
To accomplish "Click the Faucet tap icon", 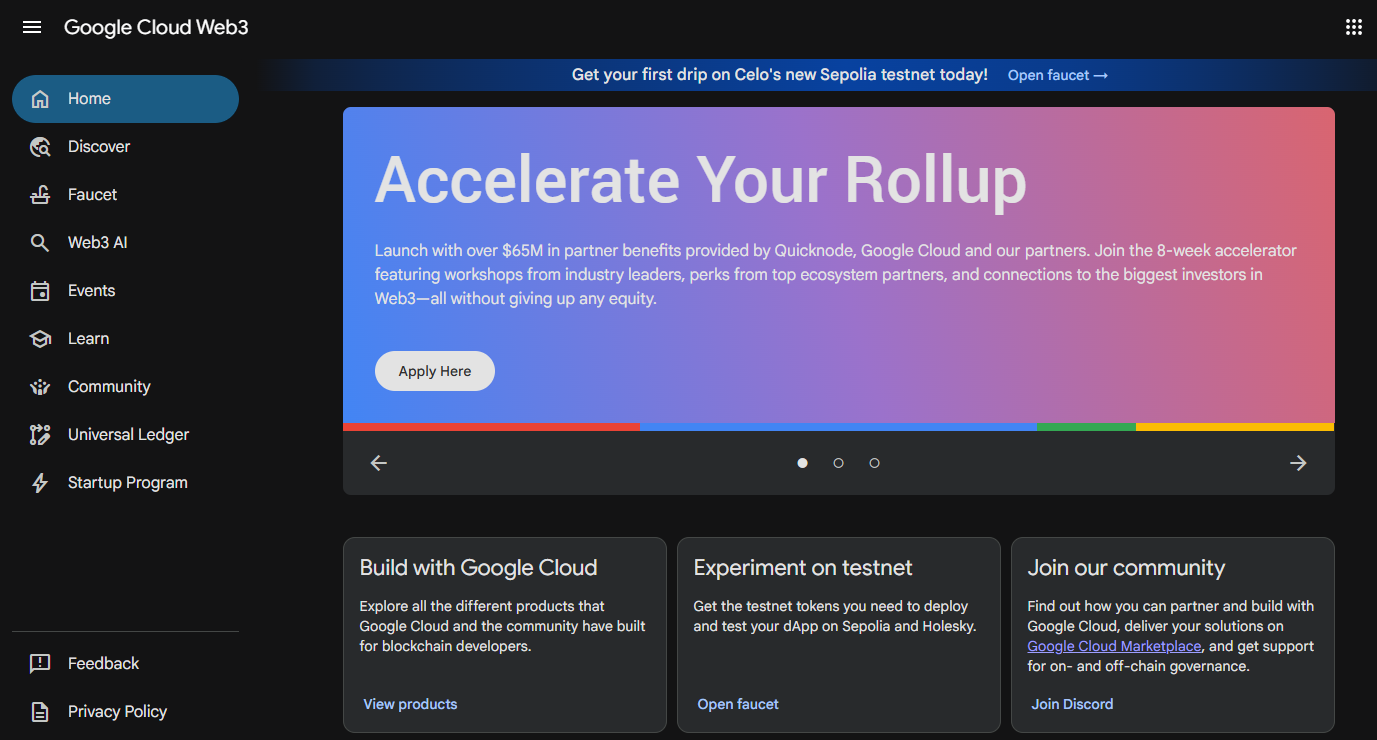I will tap(40, 195).
